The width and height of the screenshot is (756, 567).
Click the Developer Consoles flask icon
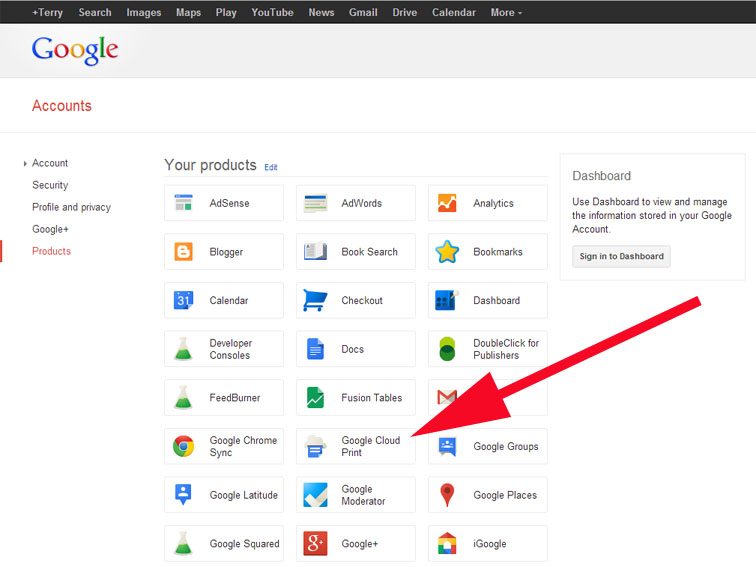click(x=183, y=349)
